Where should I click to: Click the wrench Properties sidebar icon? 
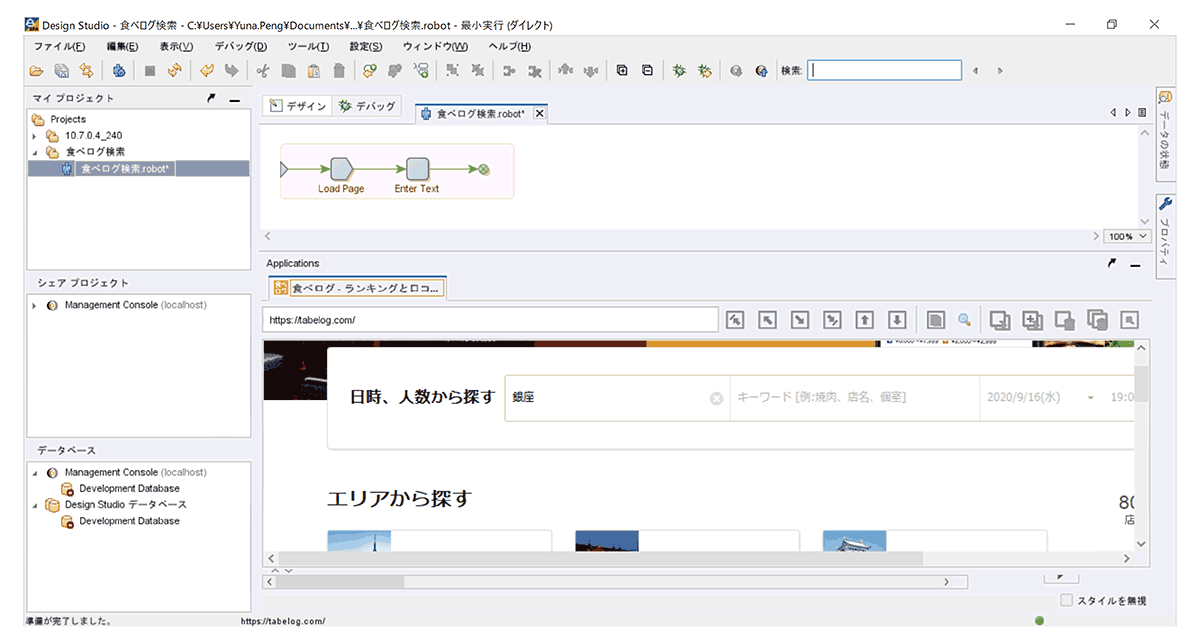1165,204
